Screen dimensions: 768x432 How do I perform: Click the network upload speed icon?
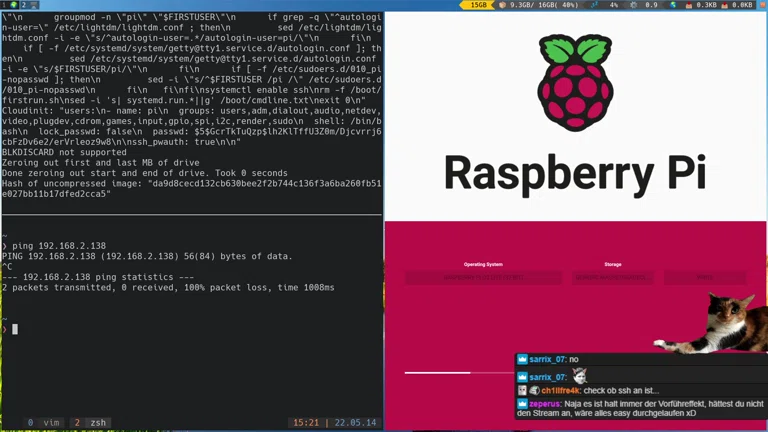pos(725,6)
